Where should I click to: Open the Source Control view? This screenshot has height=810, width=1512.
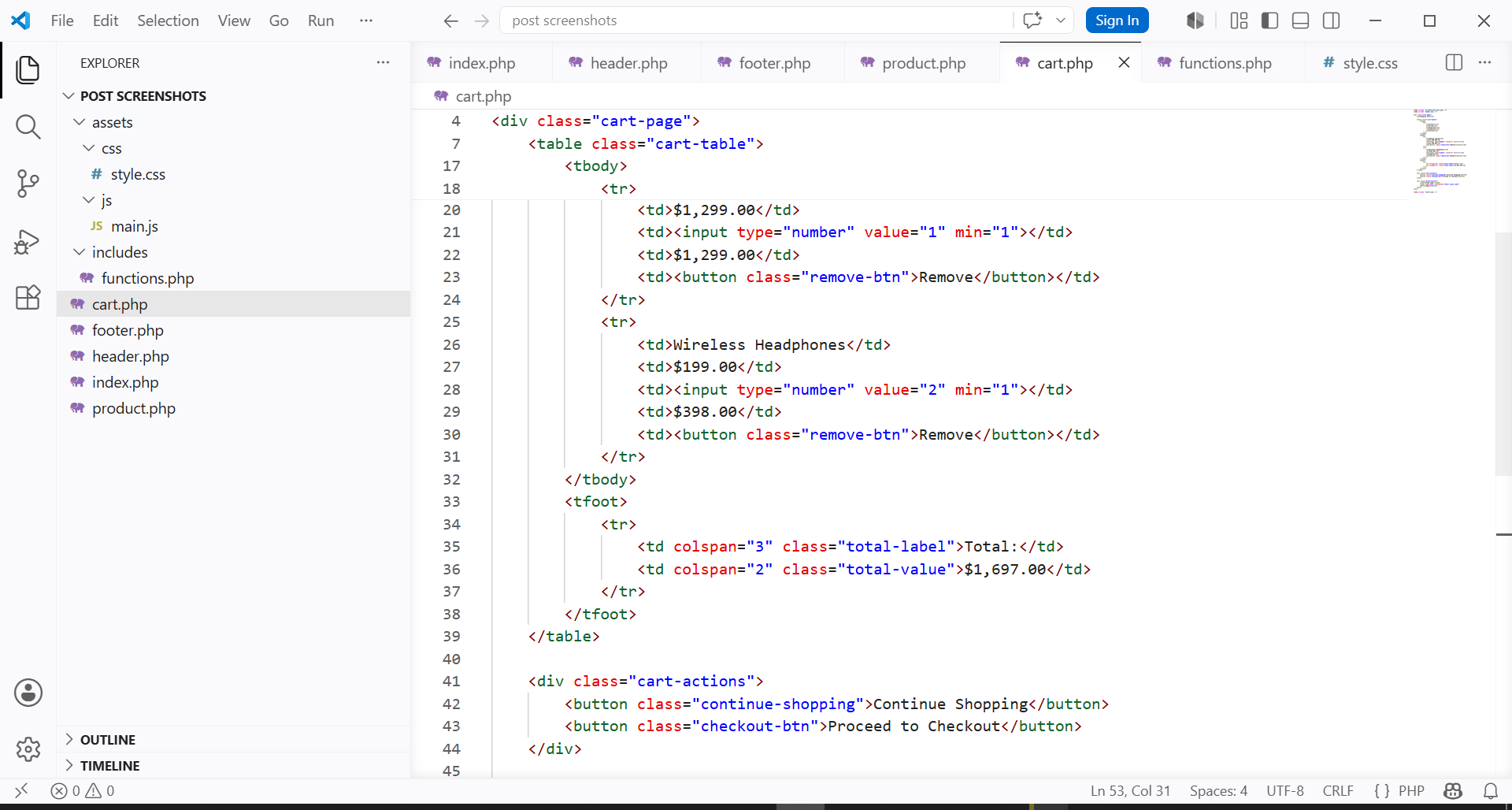pyautogui.click(x=28, y=184)
